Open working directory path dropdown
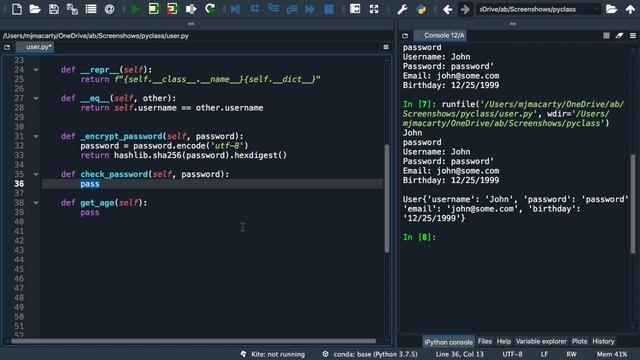 (x=596, y=9)
